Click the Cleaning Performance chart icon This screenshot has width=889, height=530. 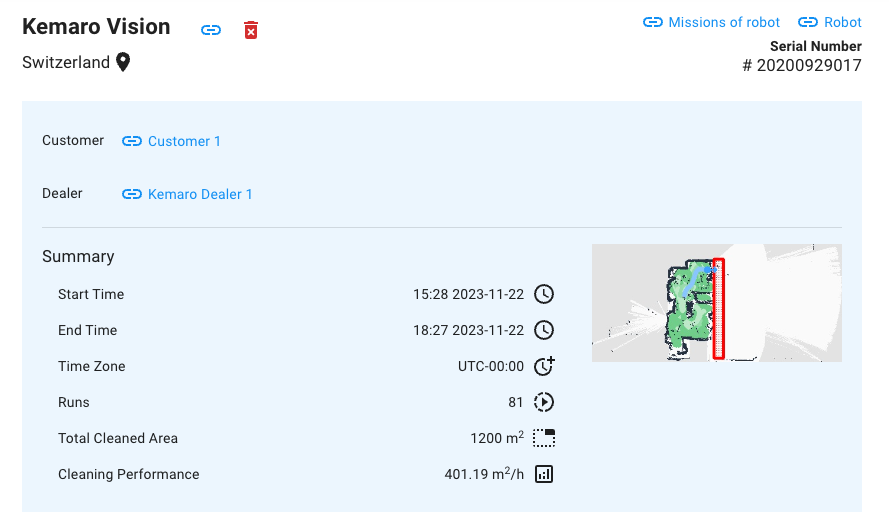544,474
